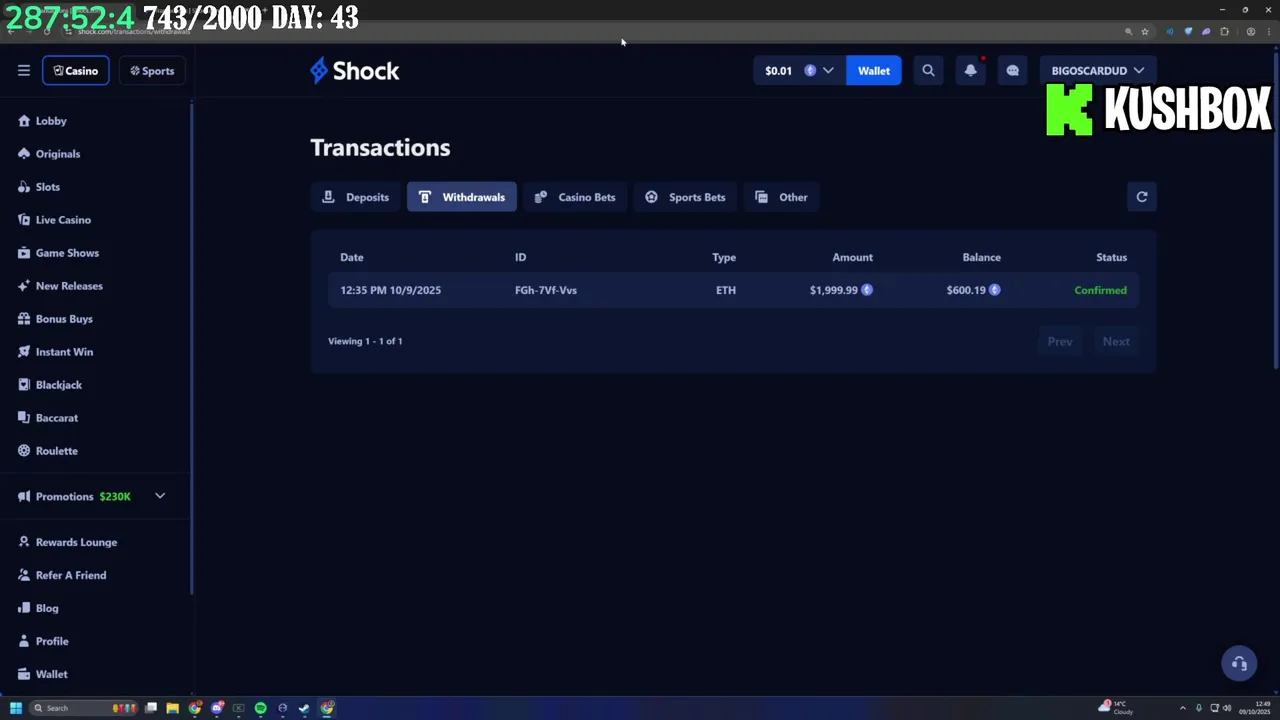Switch to the Casino section
The width and height of the screenshot is (1280, 720).
pyautogui.click(x=76, y=71)
